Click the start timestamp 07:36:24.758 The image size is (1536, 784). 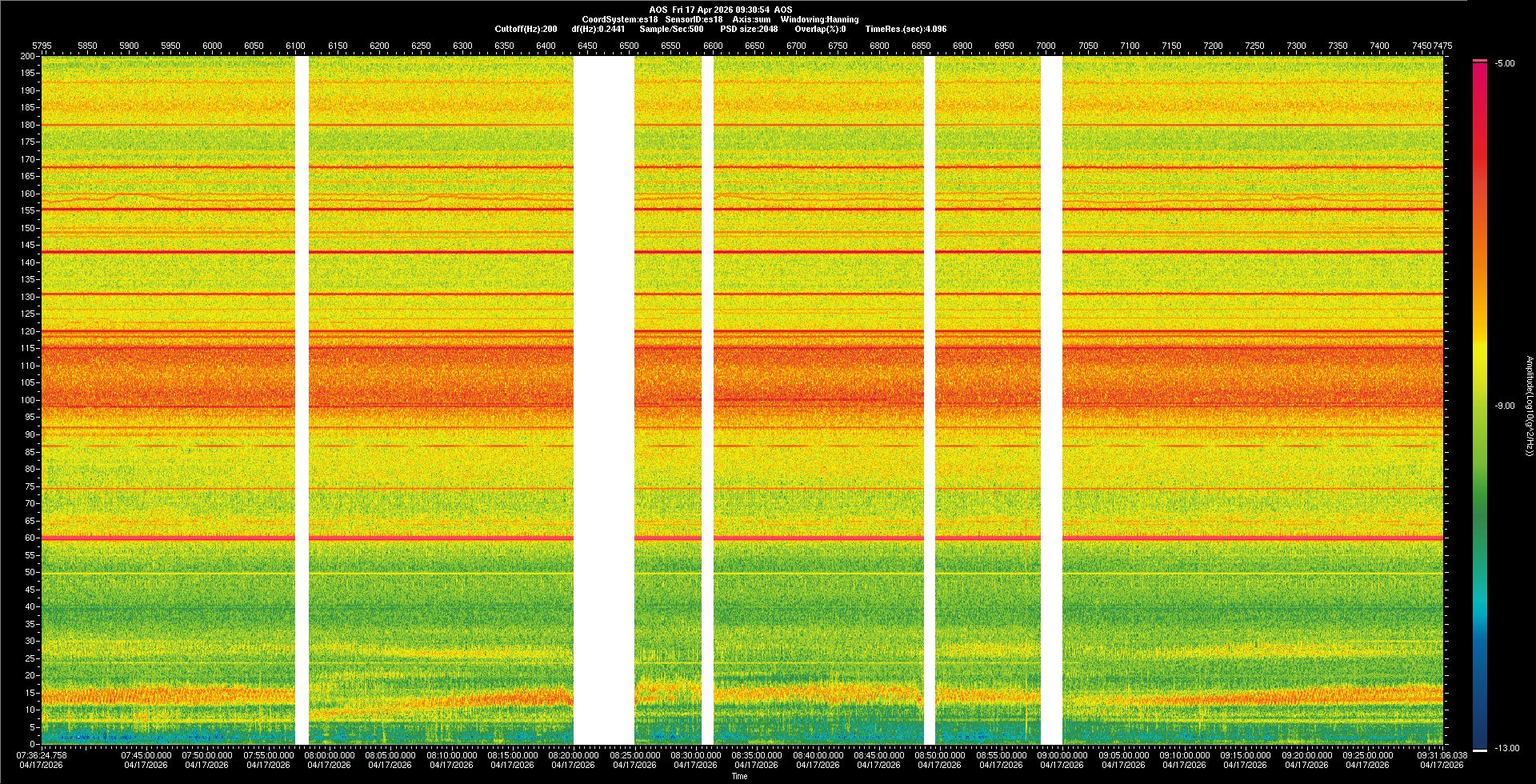(x=42, y=755)
